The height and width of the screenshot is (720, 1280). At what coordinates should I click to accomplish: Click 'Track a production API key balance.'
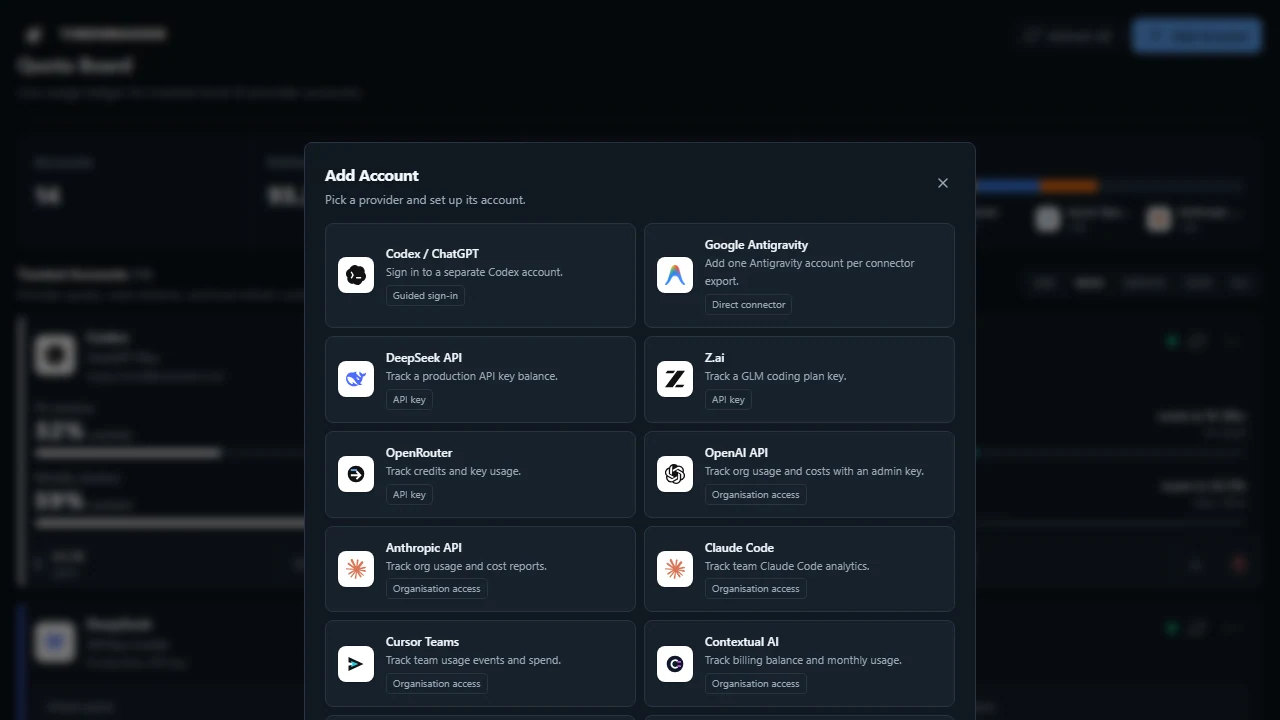(x=472, y=376)
